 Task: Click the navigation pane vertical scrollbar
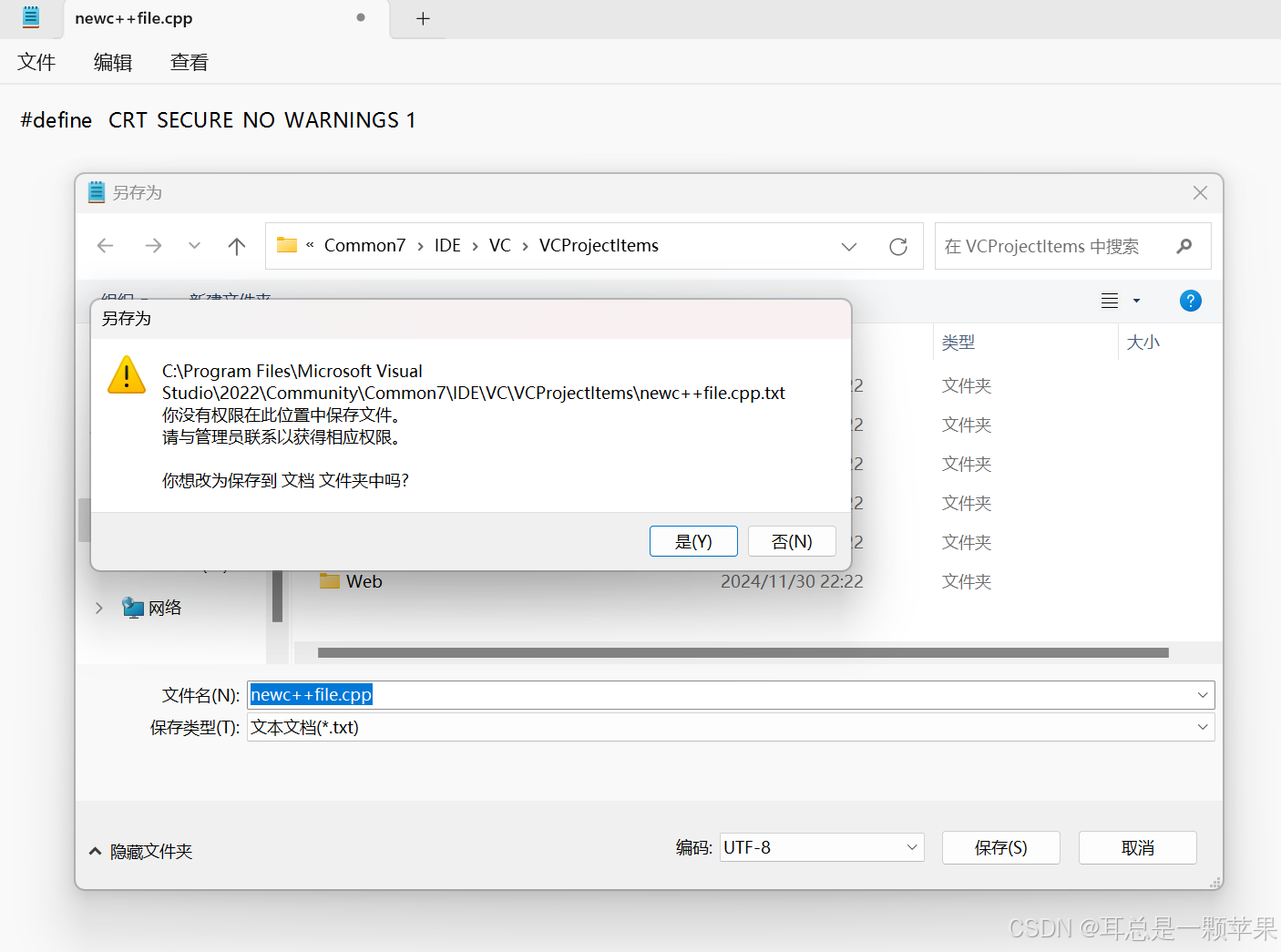click(x=277, y=596)
